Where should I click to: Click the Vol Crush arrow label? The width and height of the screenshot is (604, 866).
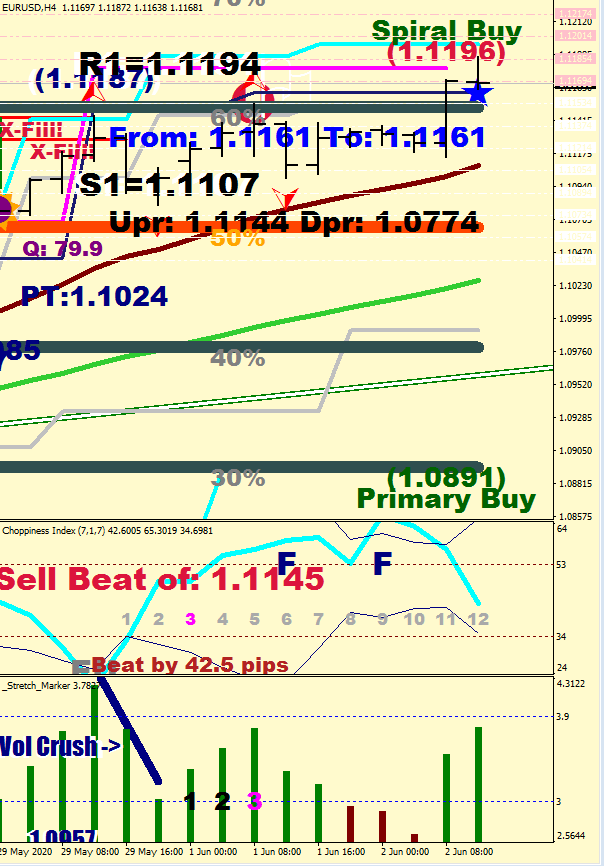(60, 746)
